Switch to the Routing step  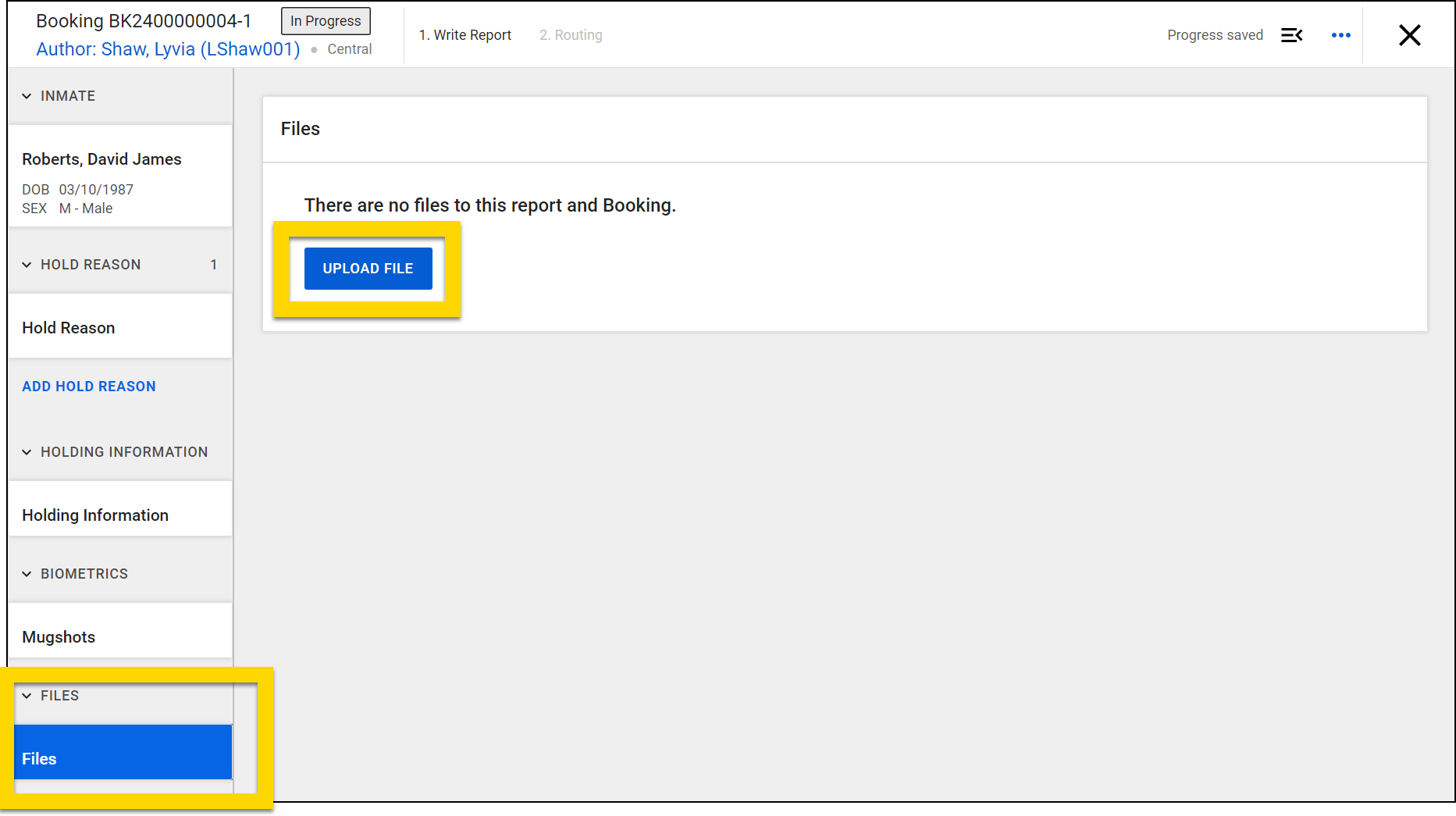tap(571, 34)
